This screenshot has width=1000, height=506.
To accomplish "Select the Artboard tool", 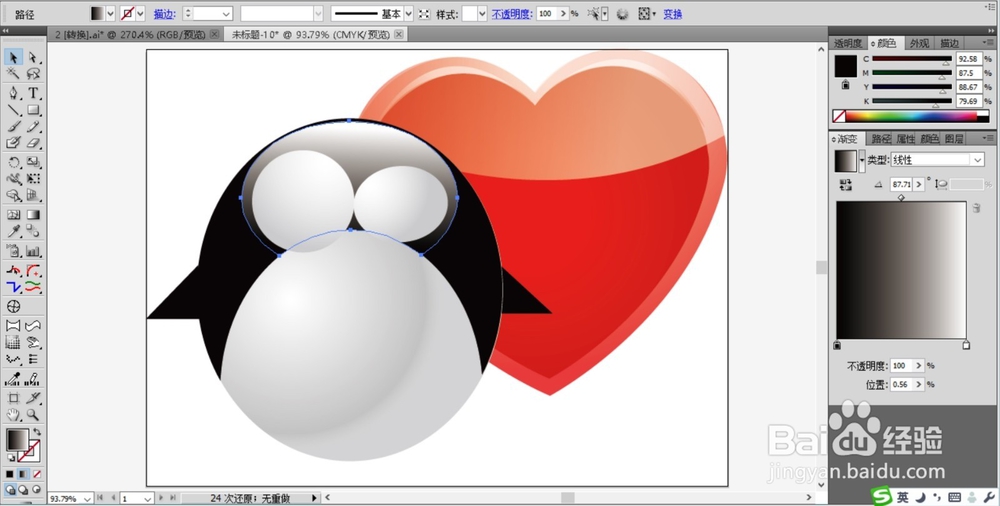I will pos(13,398).
